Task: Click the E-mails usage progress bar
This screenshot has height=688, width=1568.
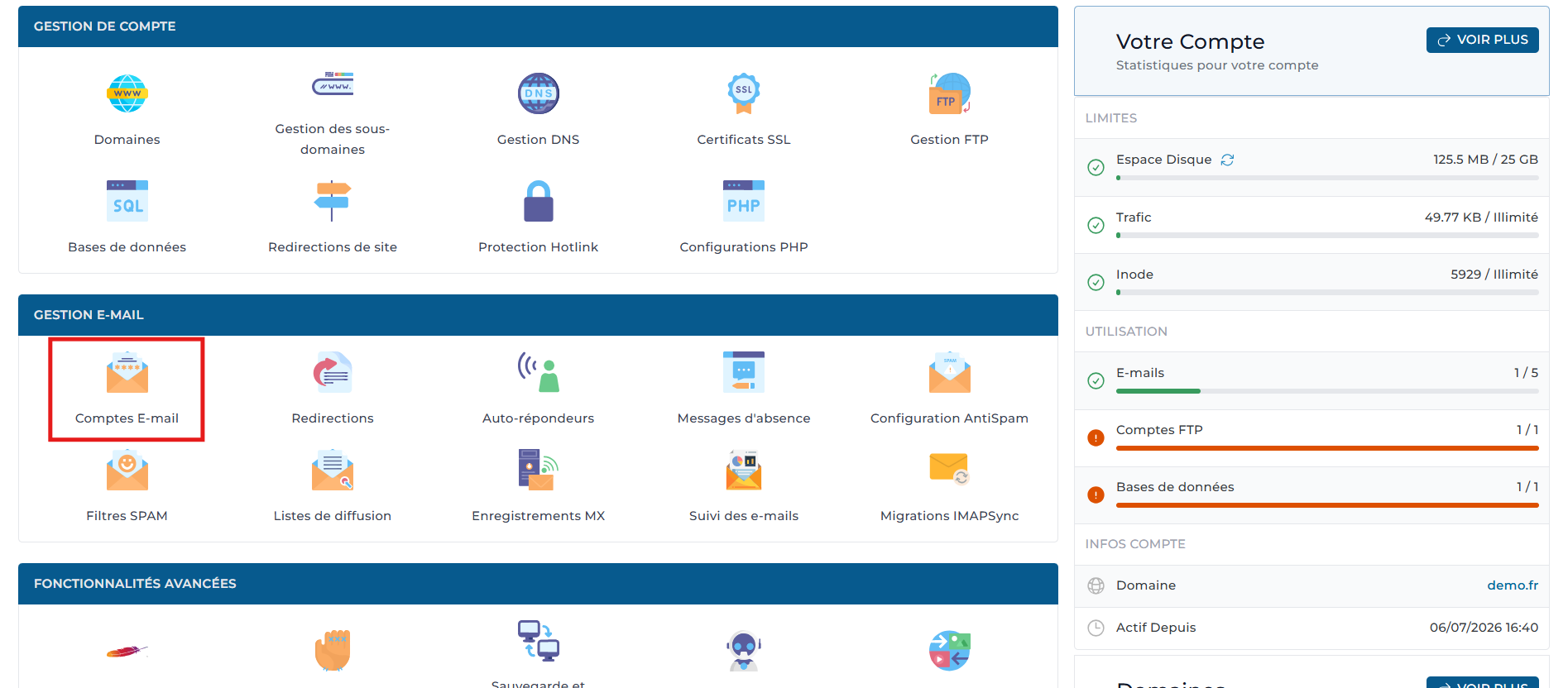Action: [1327, 391]
